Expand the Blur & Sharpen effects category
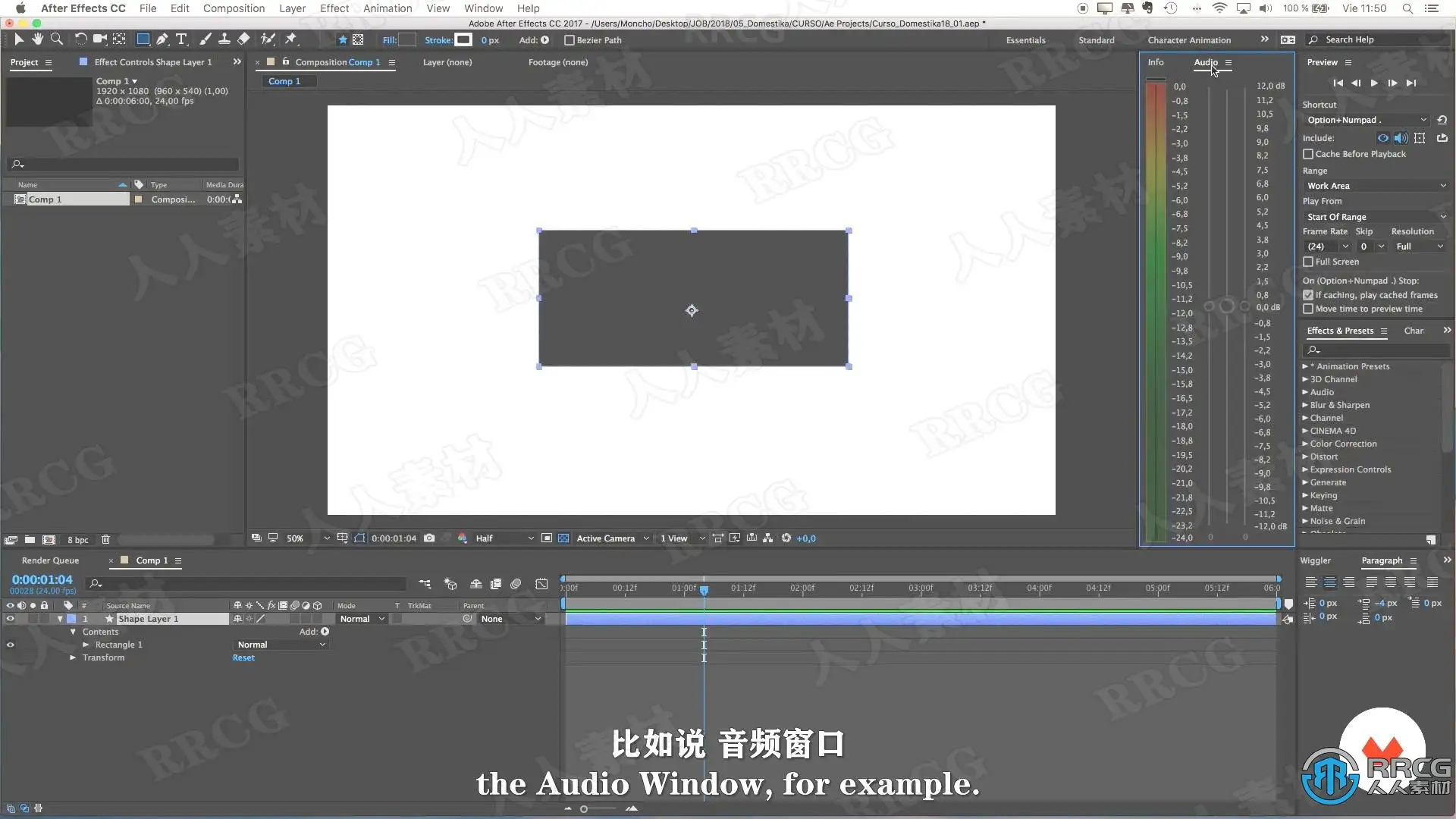Viewport: 1456px width, 819px height. pyautogui.click(x=1305, y=405)
